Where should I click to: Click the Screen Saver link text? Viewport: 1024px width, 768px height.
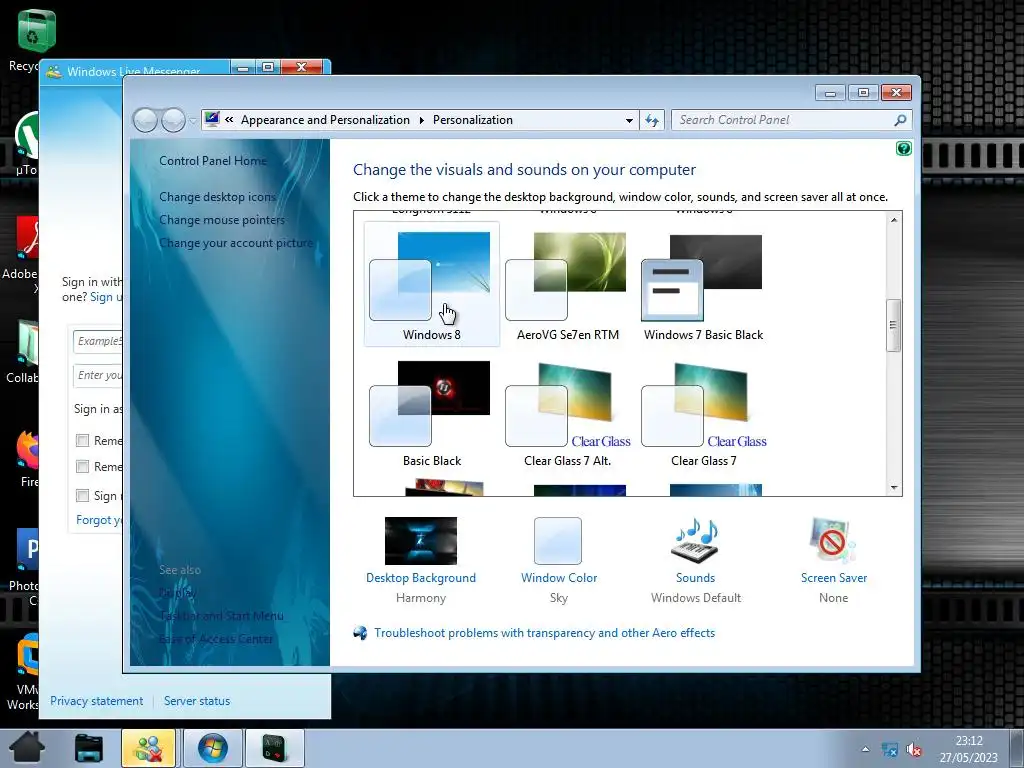pos(834,578)
